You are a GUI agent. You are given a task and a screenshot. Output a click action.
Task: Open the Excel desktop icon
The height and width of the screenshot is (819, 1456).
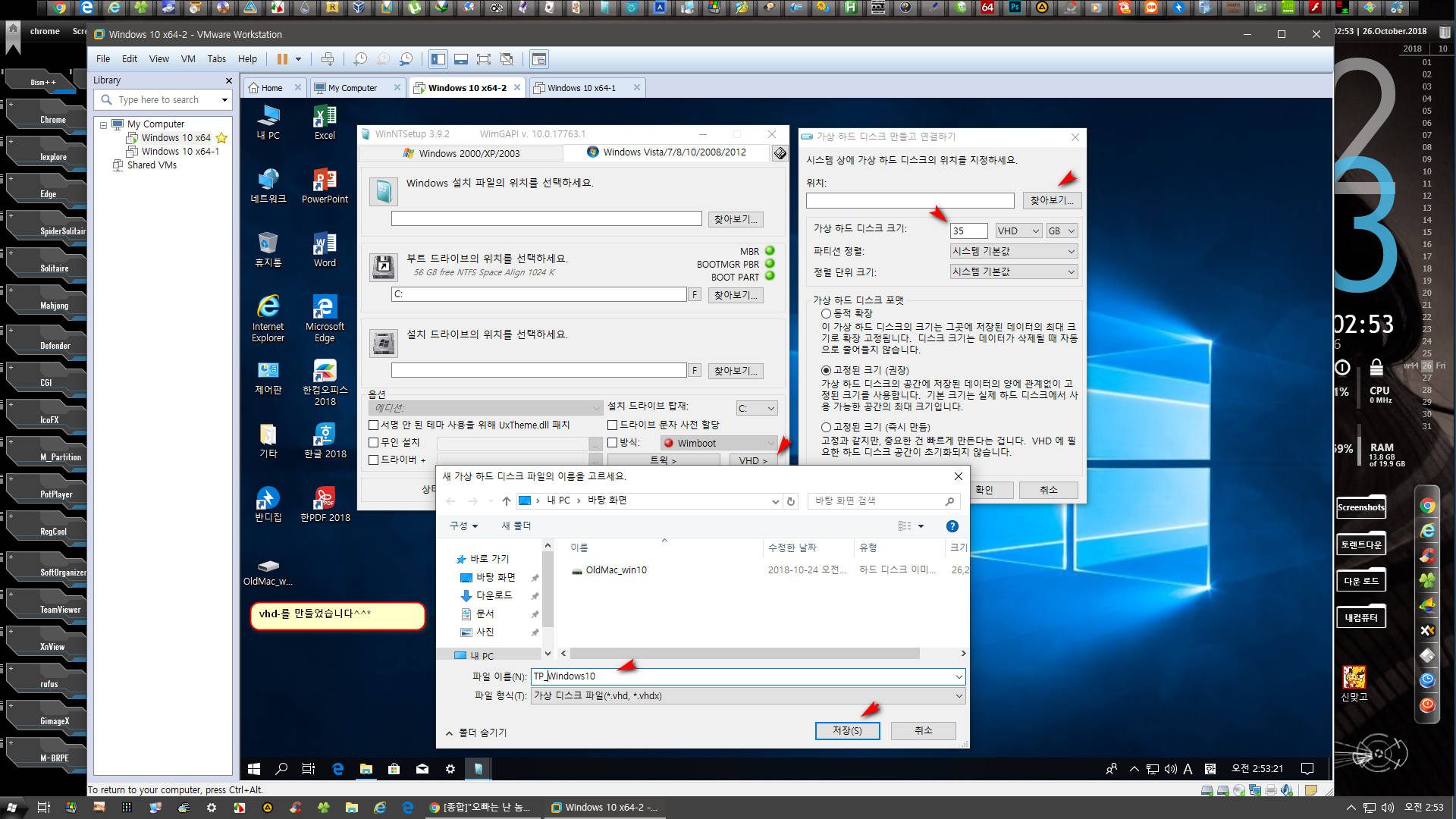tap(325, 121)
